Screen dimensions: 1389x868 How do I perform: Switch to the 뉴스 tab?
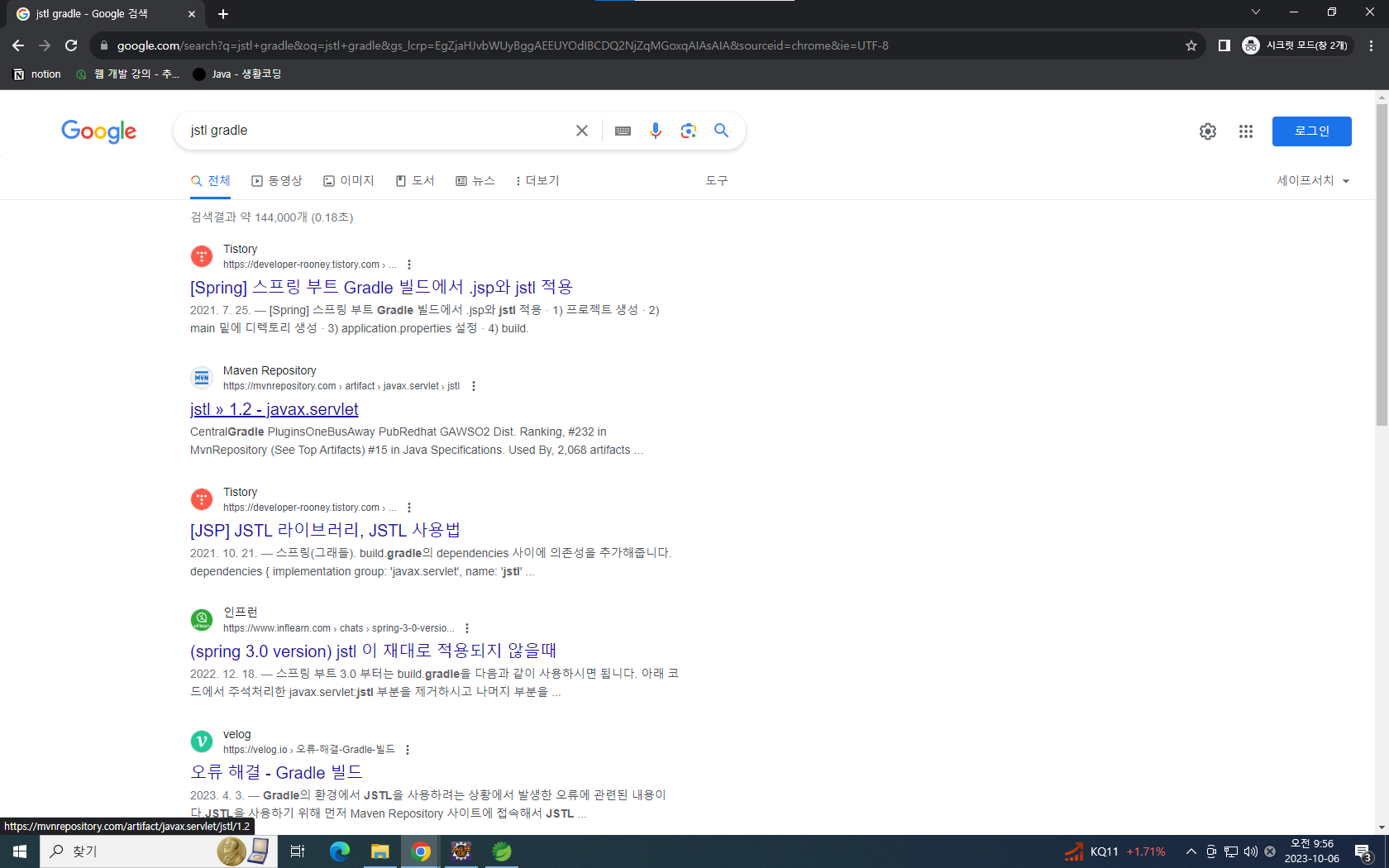(475, 181)
